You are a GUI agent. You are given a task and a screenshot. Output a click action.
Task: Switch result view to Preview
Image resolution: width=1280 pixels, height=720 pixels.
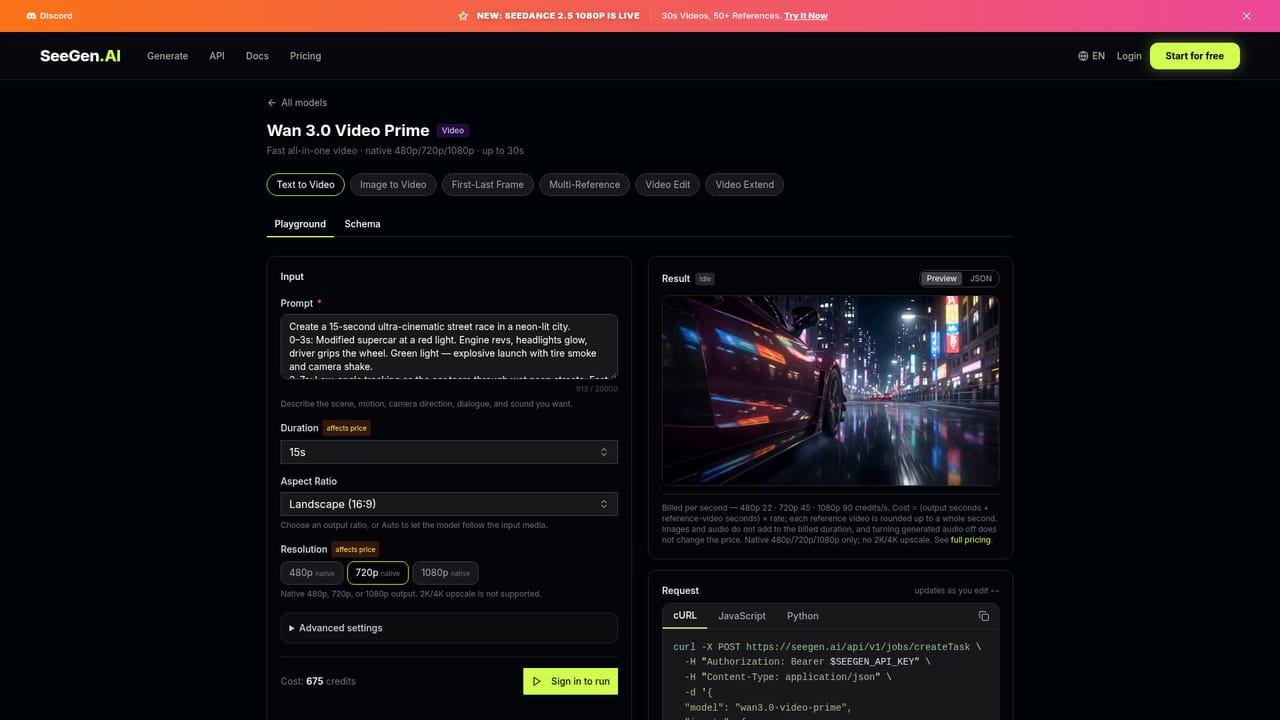click(x=941, y=279)
